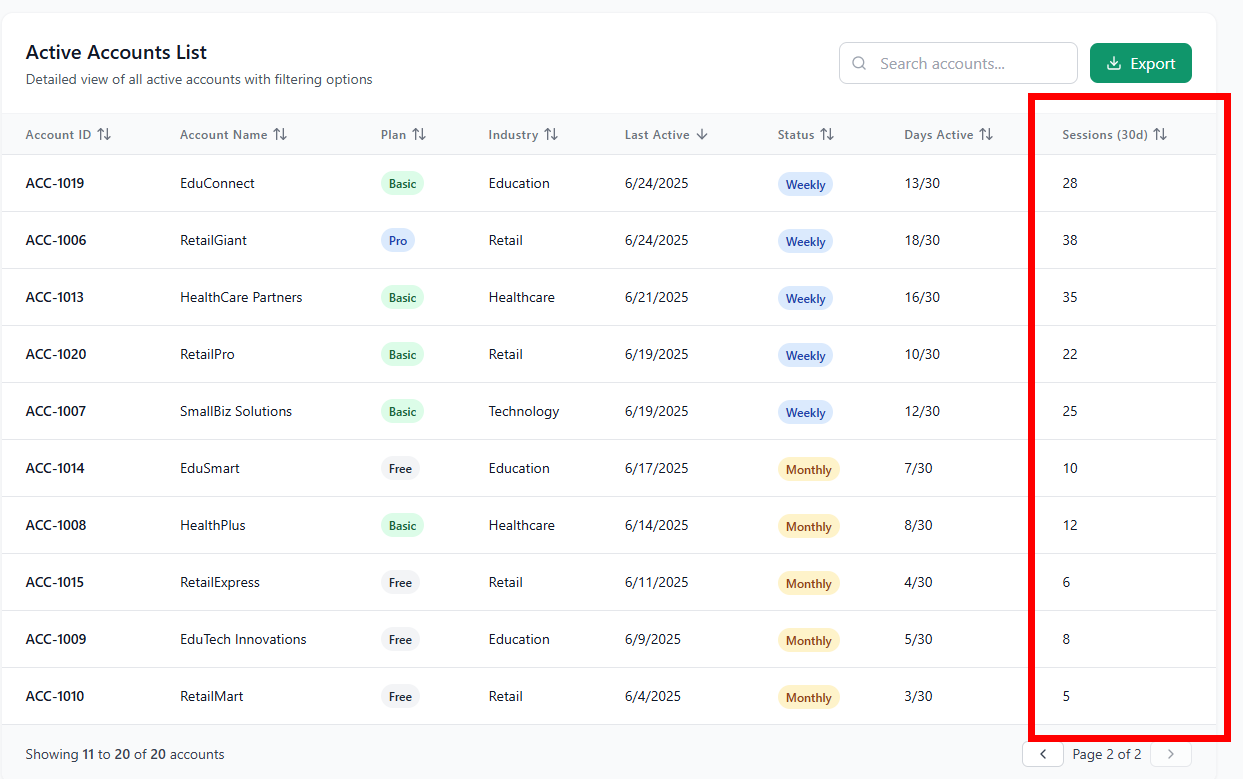
Task: Click SmallBiz Solutions account name
Action: (236, 411)
